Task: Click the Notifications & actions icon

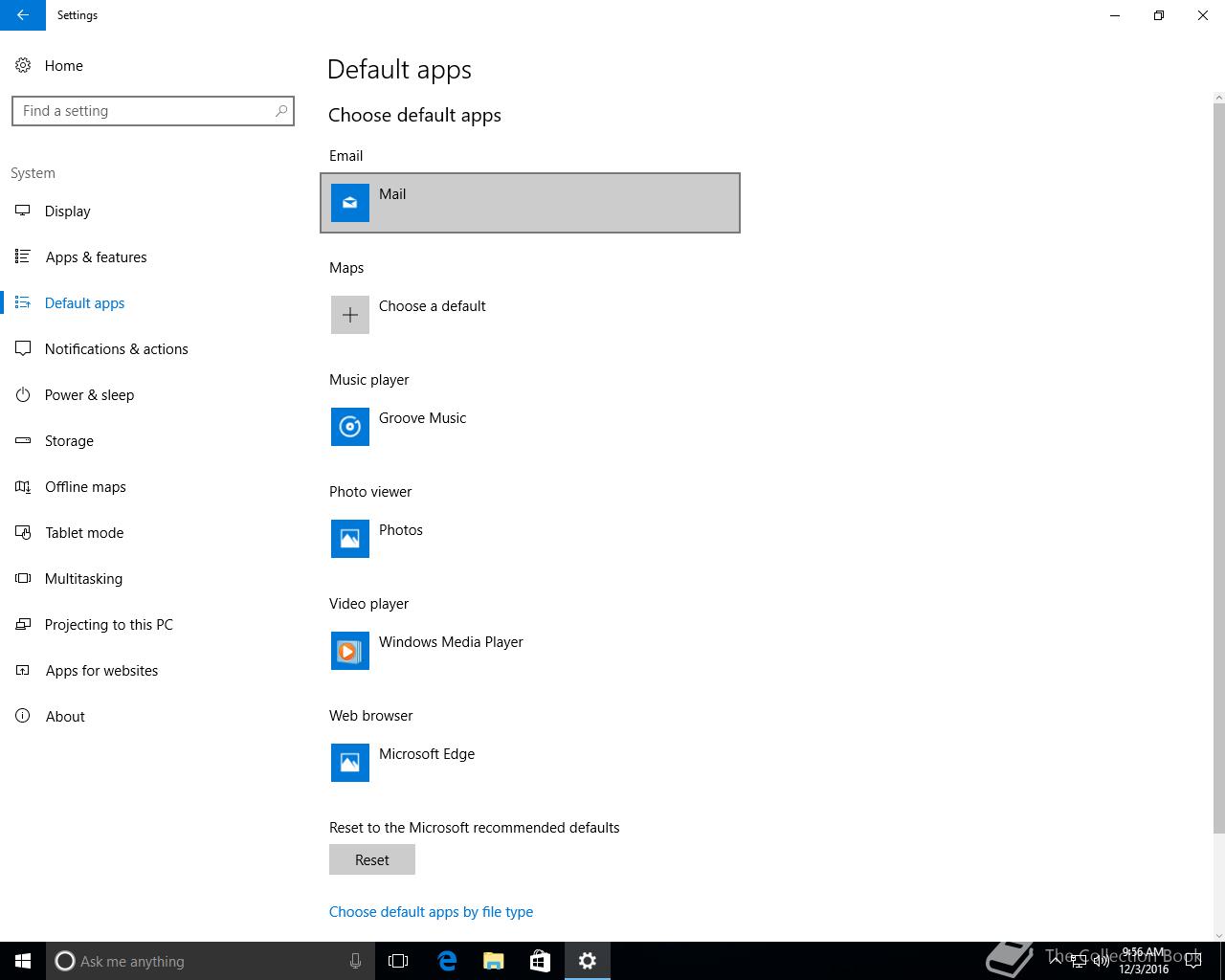Action: coord(23,348)
